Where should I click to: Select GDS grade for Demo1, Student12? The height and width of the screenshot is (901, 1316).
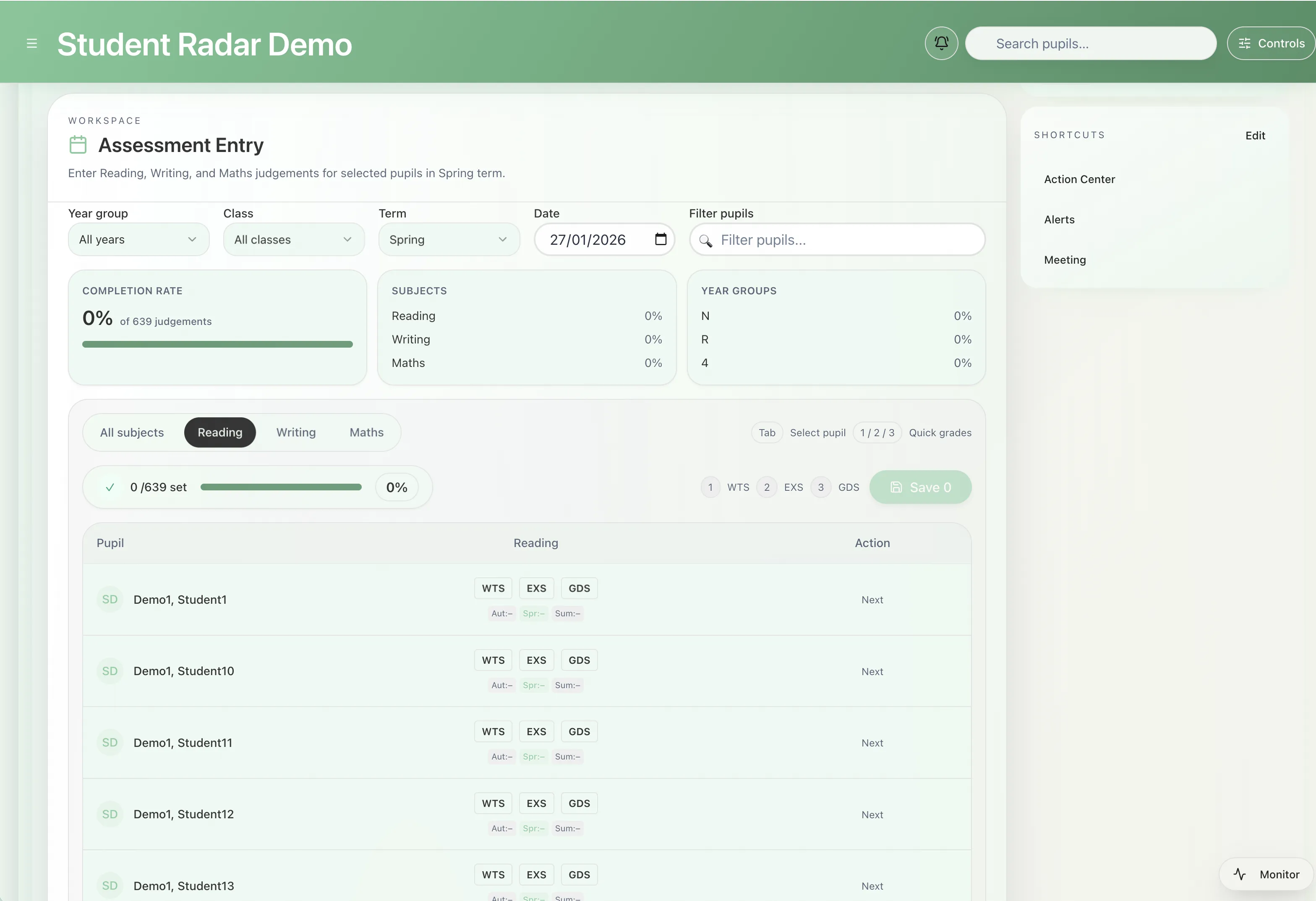coord(578,803)
